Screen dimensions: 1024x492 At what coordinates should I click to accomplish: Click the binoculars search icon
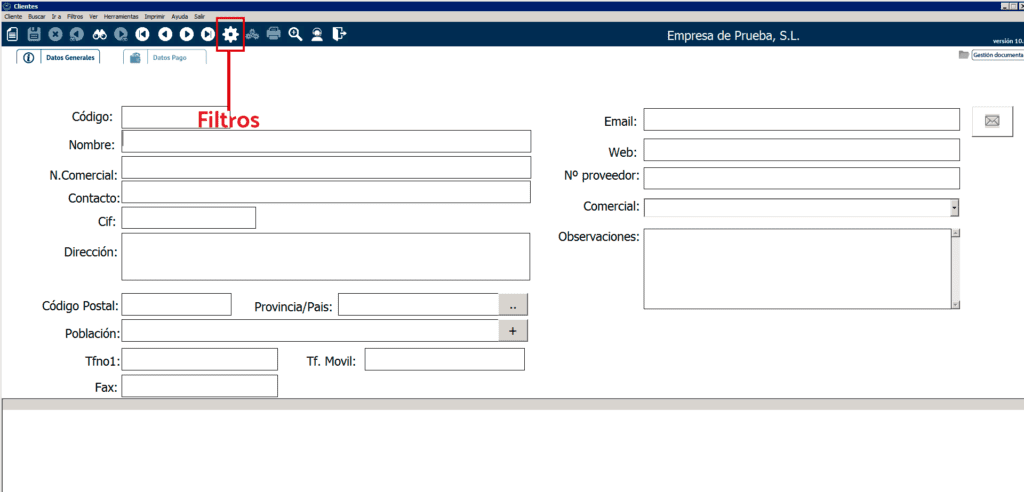(x=99, y=34)
